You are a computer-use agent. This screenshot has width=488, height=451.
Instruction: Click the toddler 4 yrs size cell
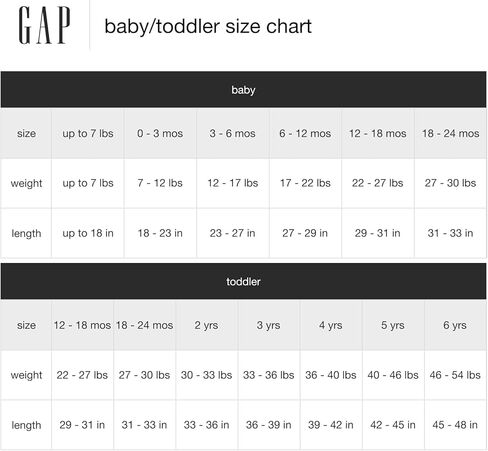coord(331,325)
